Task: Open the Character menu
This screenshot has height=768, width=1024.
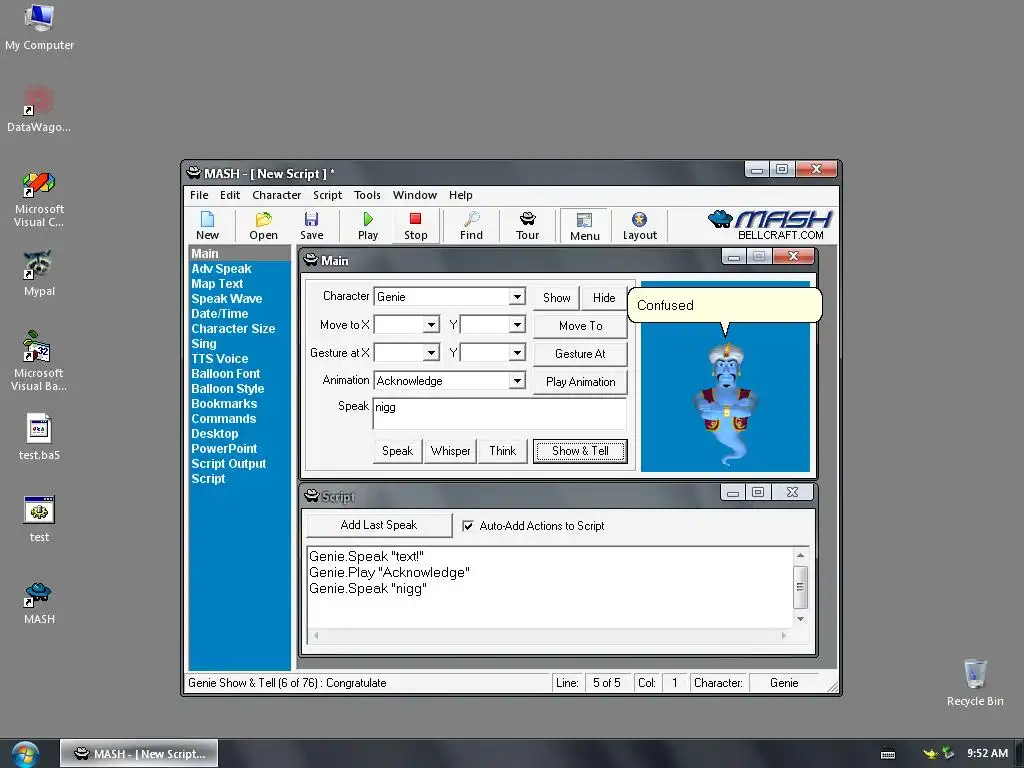Action: [276, 195]
